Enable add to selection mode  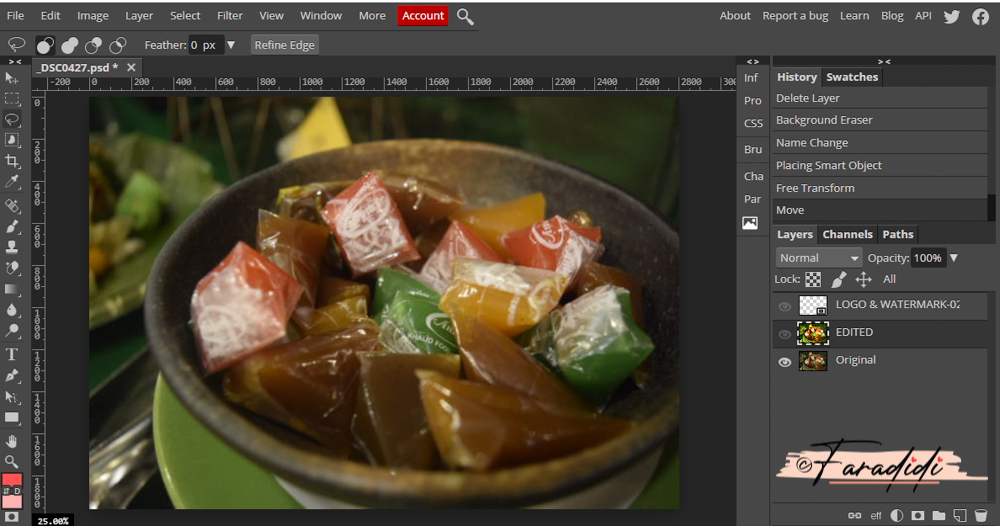pyautogui.click(x=70, y=45)
